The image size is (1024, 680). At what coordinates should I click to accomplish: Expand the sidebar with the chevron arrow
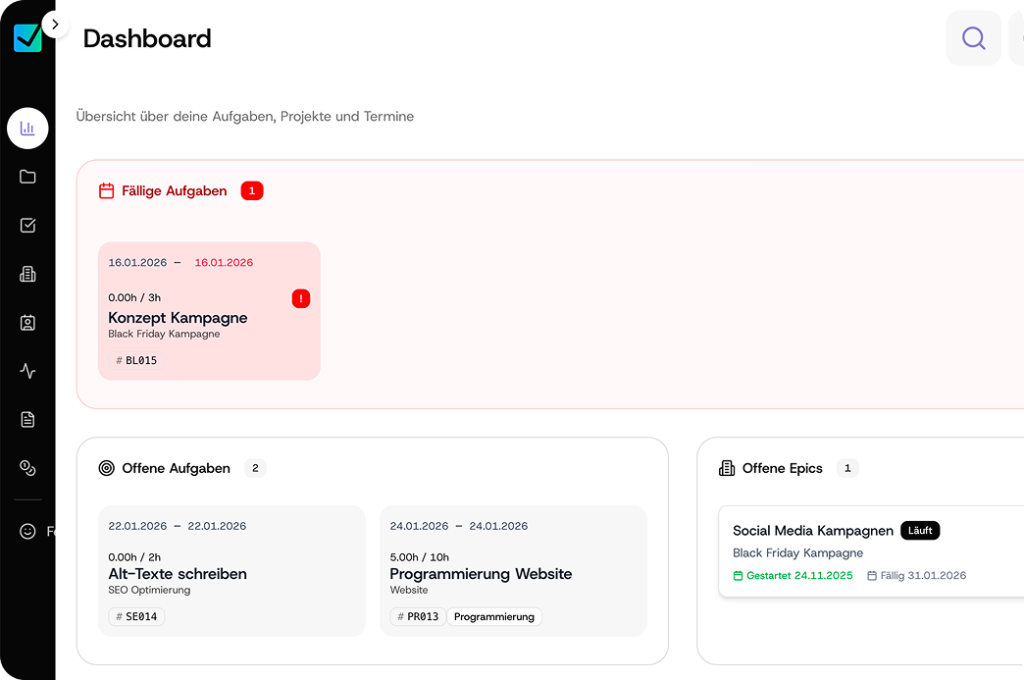(x=55, y=24)
